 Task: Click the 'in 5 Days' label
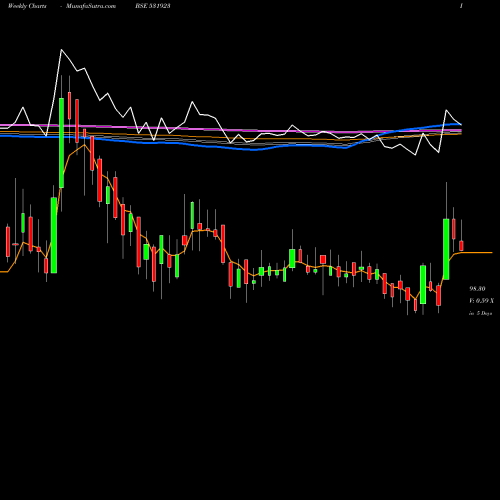pos(481,313)
